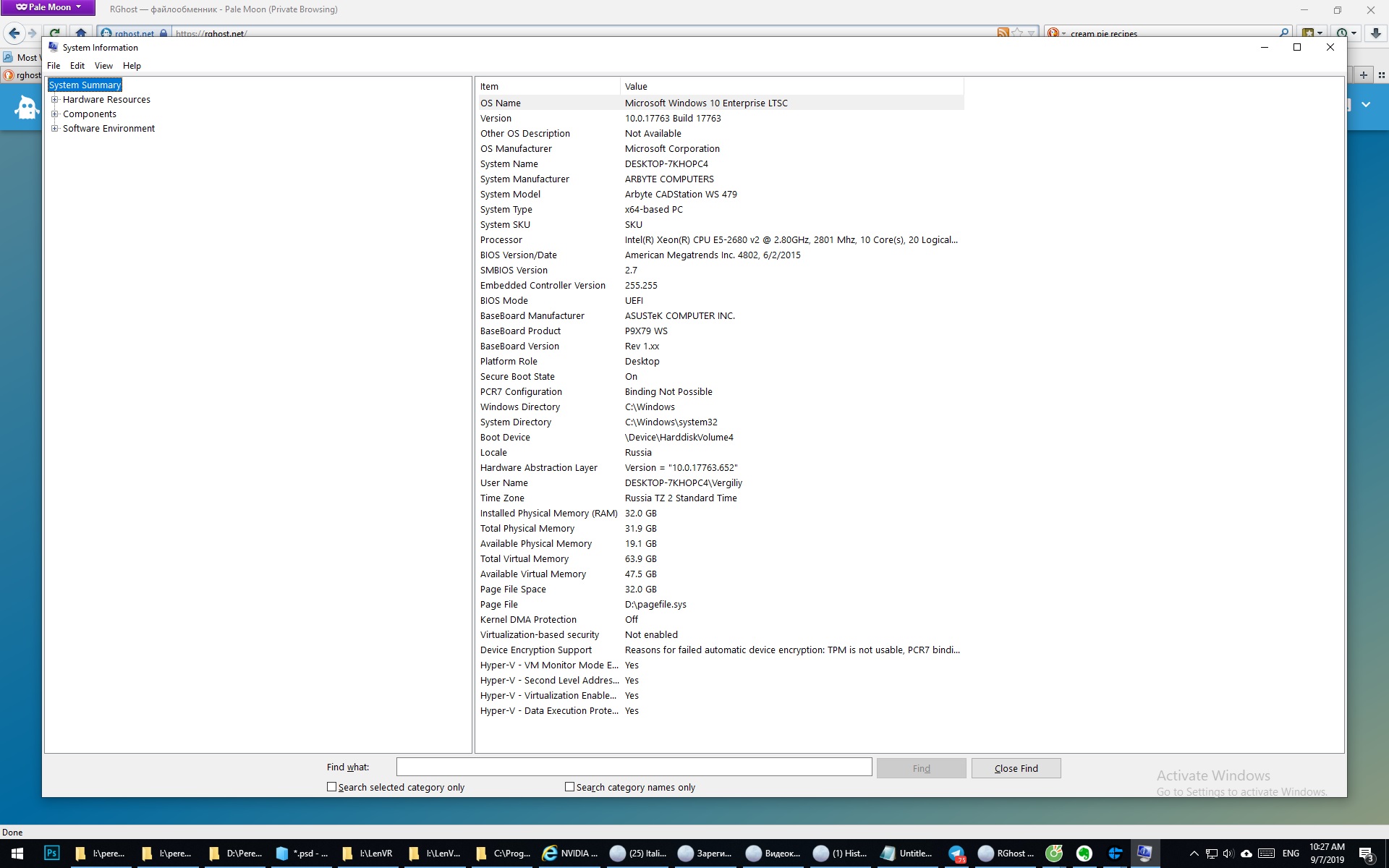Open the NVIDIA Internet Explorer taskbar window

(570, 854)
